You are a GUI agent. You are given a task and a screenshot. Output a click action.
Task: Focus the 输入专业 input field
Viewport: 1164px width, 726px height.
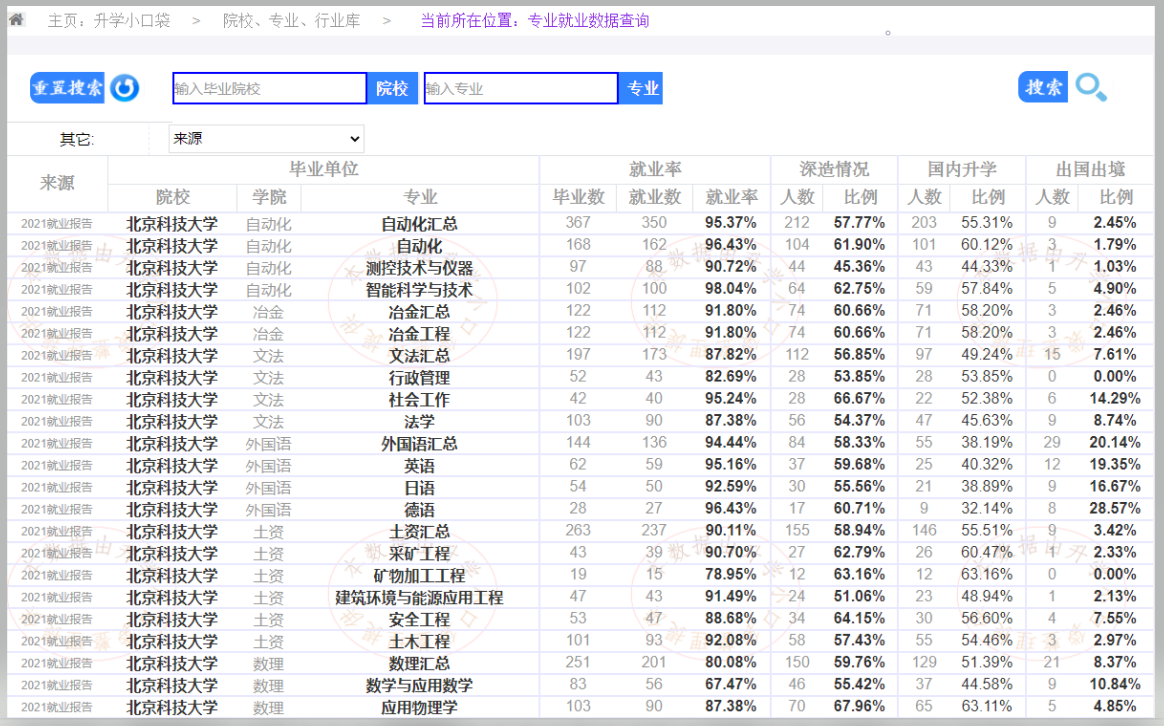click(x=520, y=88)
